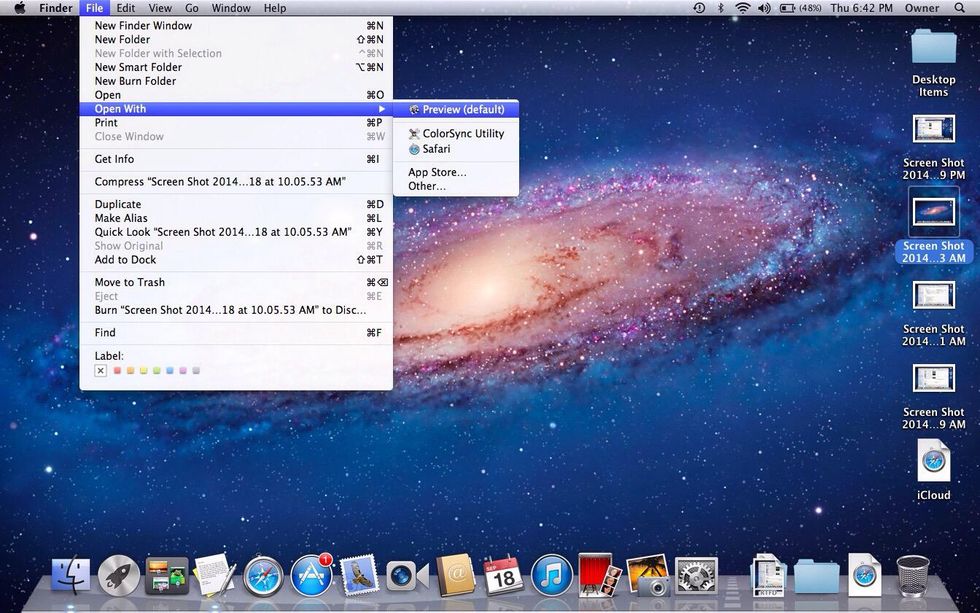
Task: Open Launchpad from the dock
Action: pos(119,575)
